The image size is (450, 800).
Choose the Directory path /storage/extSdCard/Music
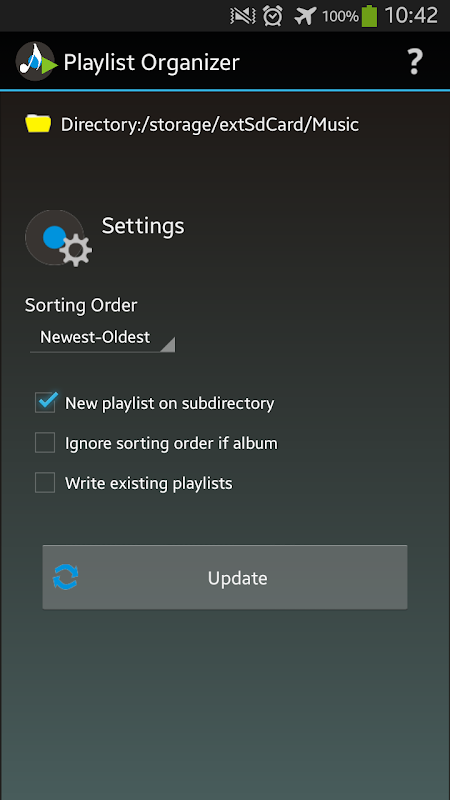click(x=209, y=124)
